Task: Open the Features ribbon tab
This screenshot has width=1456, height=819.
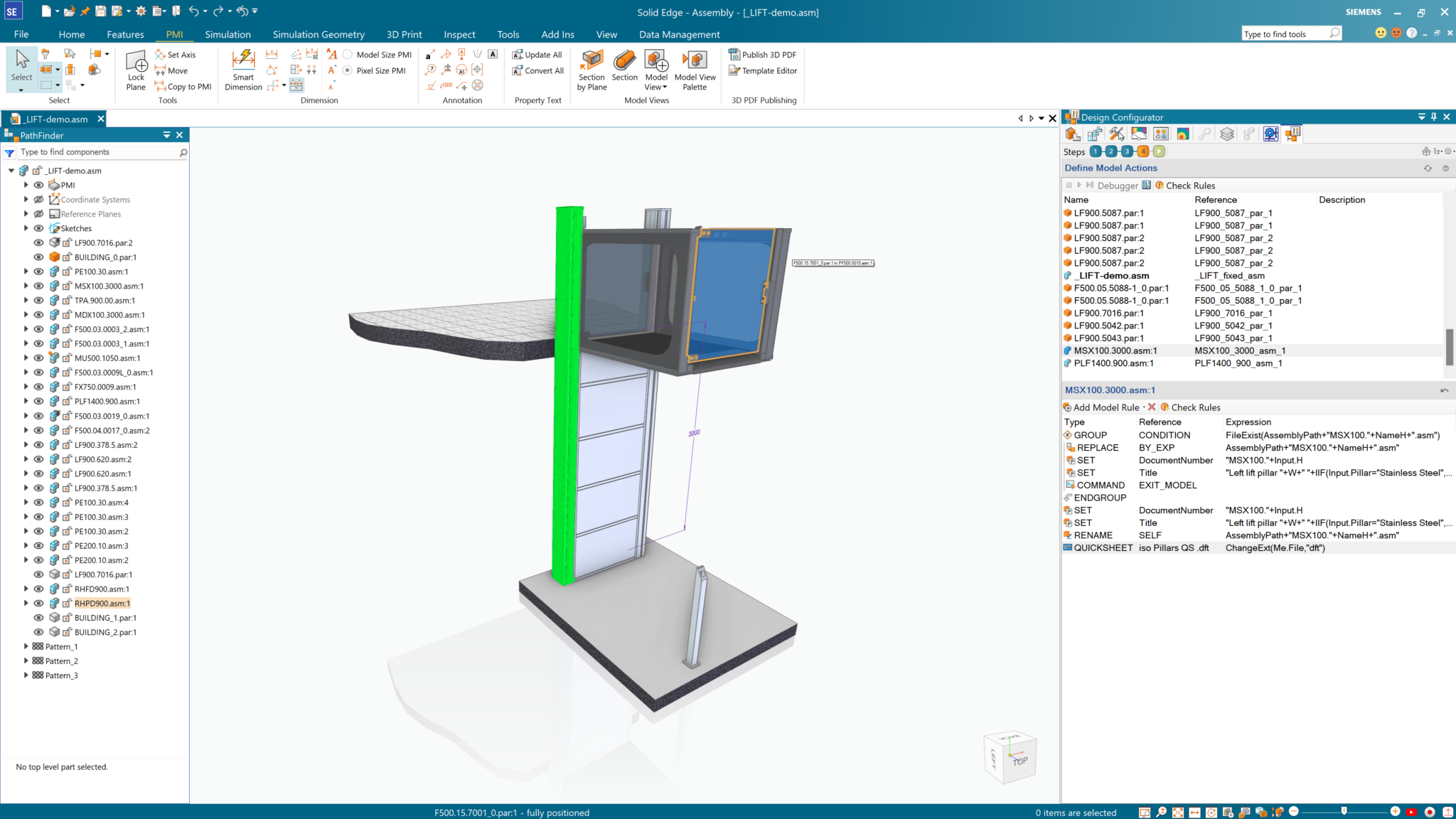Action: point(125,34)
